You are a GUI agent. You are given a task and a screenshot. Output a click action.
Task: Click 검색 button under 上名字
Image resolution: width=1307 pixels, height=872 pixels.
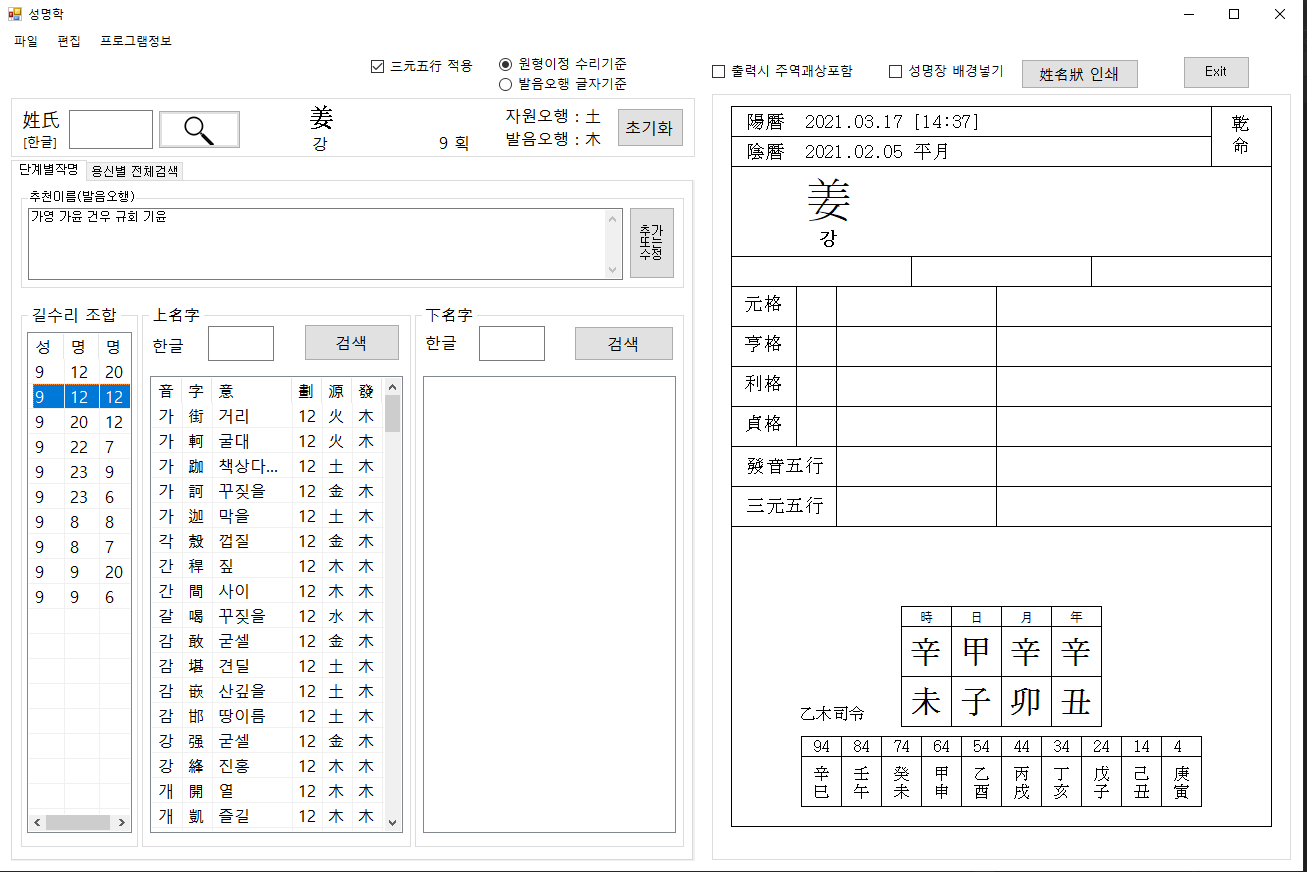click(351, 343)
